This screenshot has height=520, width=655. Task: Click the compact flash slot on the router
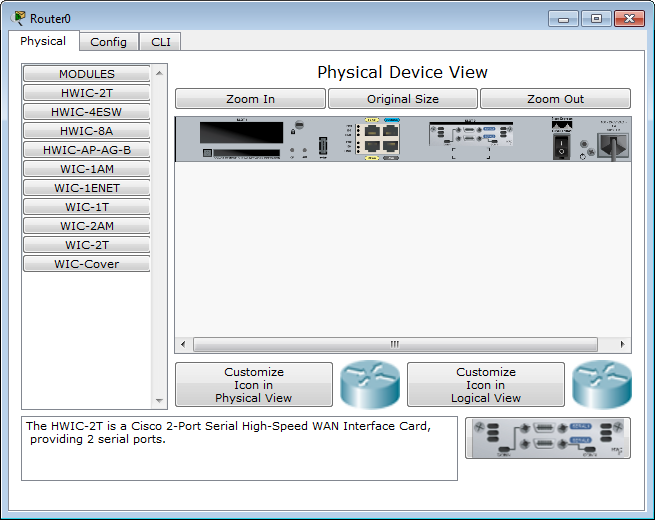point(246,153)
